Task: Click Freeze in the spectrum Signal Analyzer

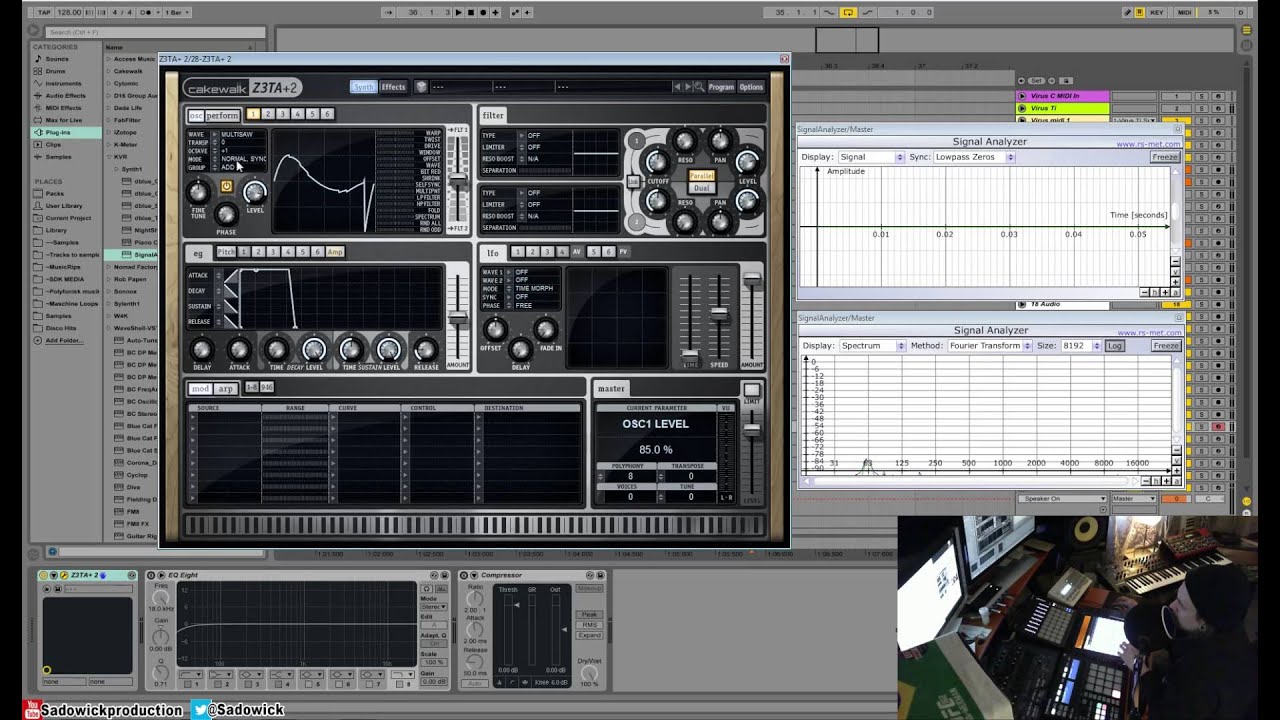Action: pos(1165,346)
